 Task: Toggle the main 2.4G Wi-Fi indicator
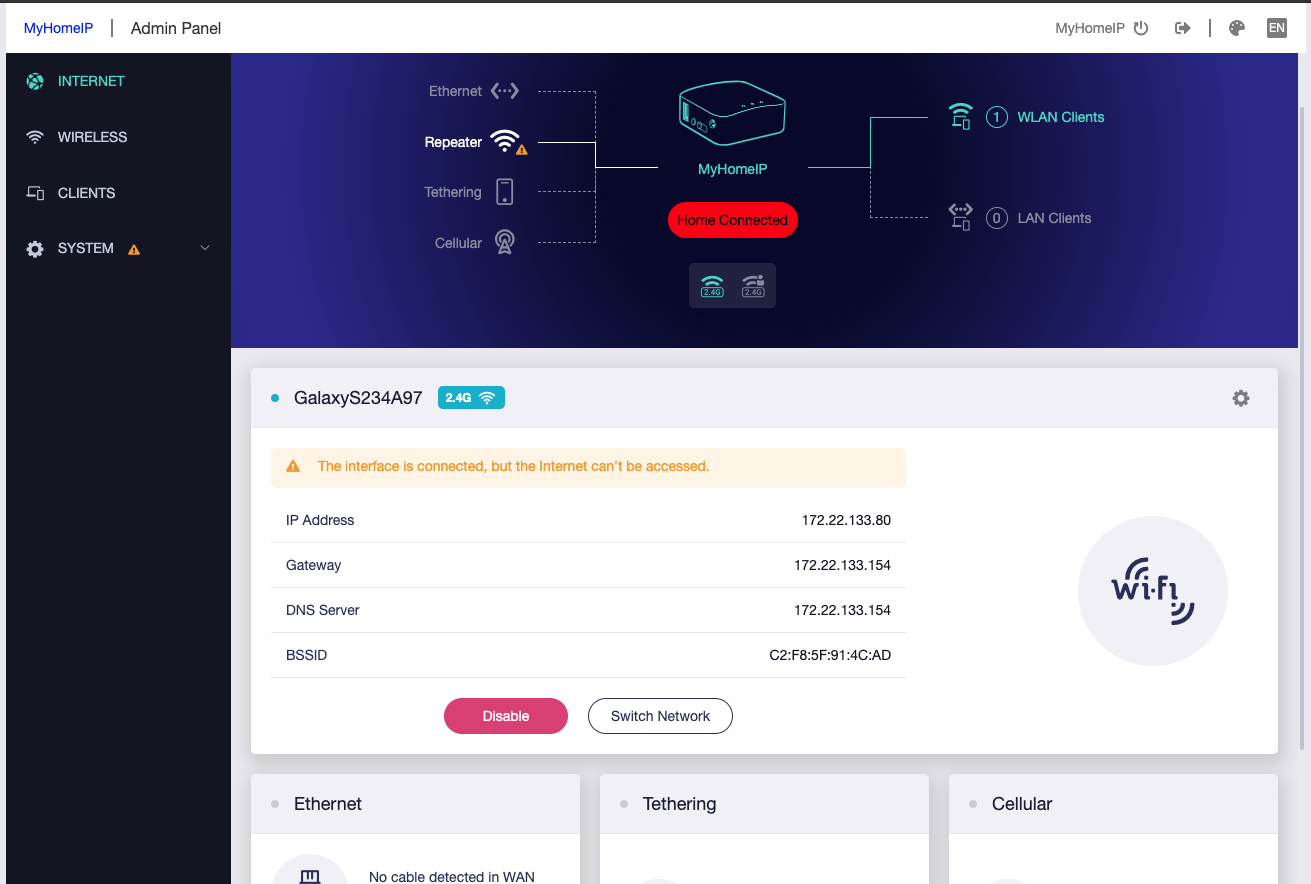[x=712, y=286]
